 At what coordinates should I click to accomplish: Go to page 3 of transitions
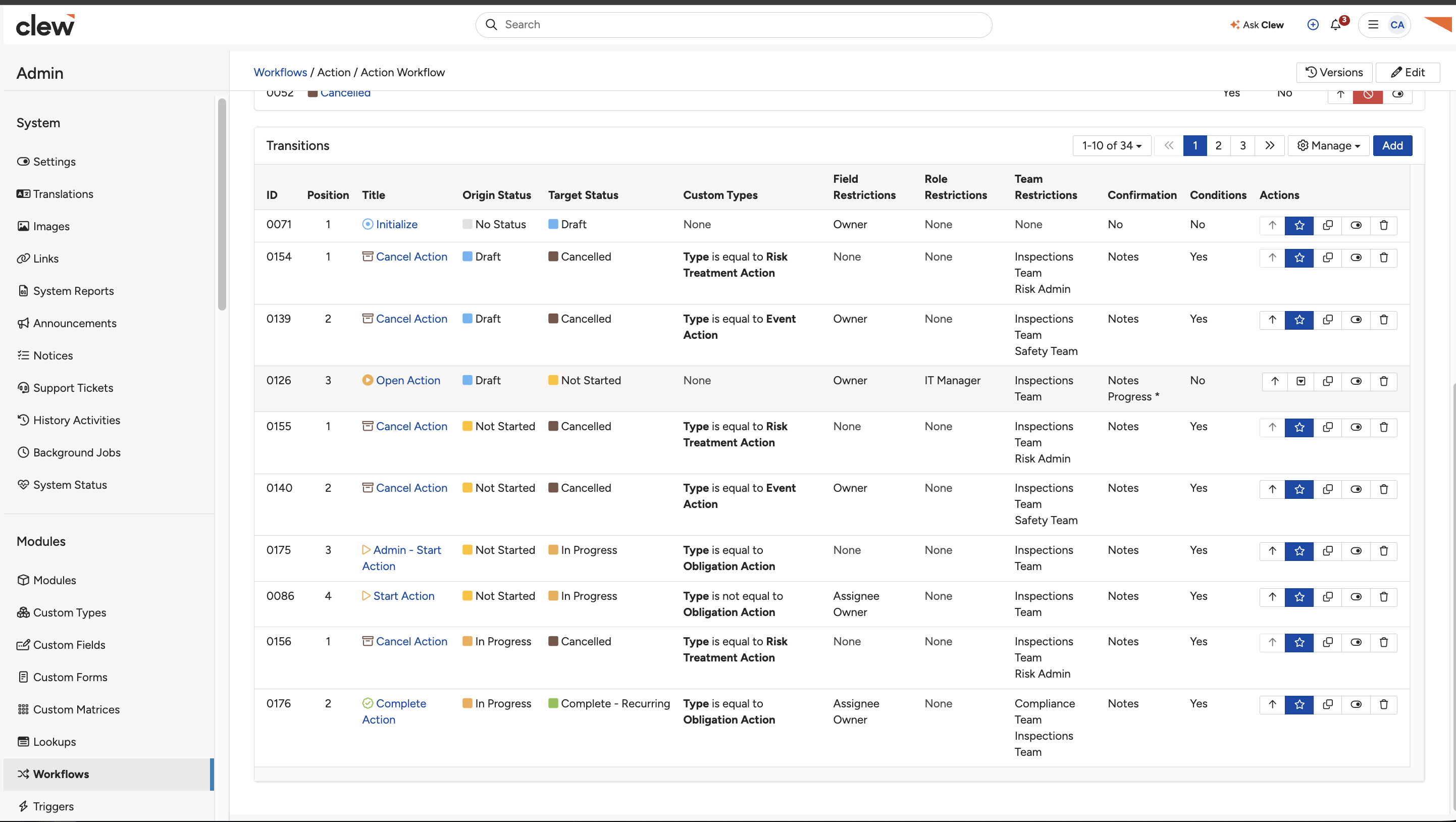point(1243,146)
